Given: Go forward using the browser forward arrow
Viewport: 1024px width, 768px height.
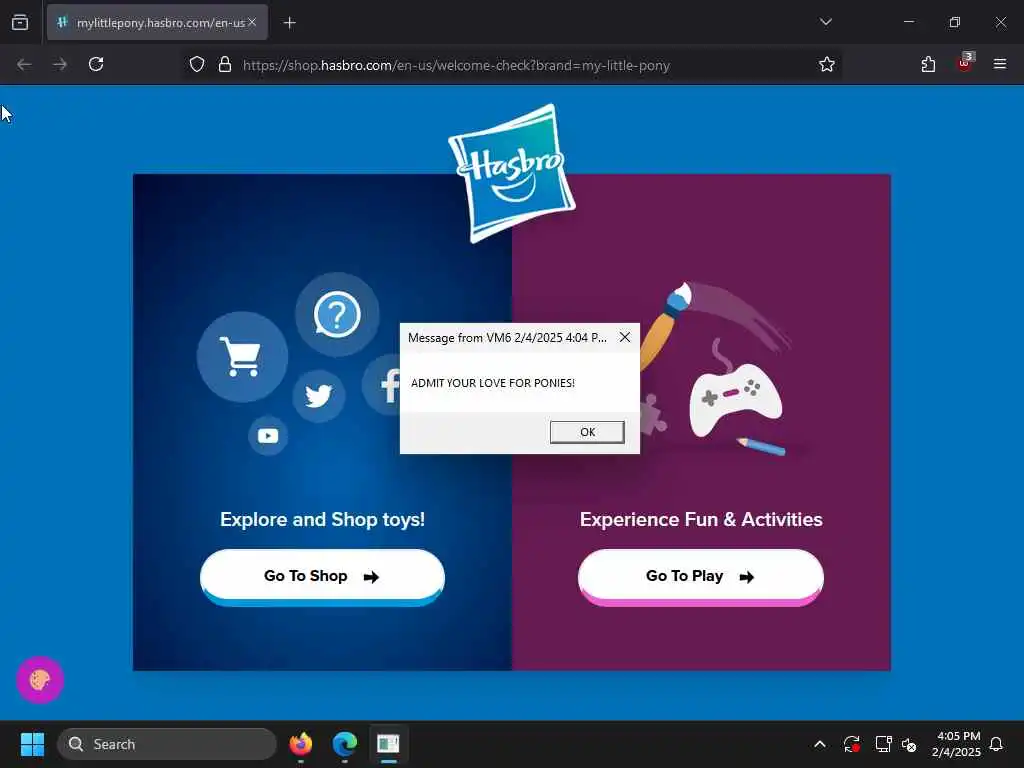Looking at the screenshot, I should click(x=59, y=64).
